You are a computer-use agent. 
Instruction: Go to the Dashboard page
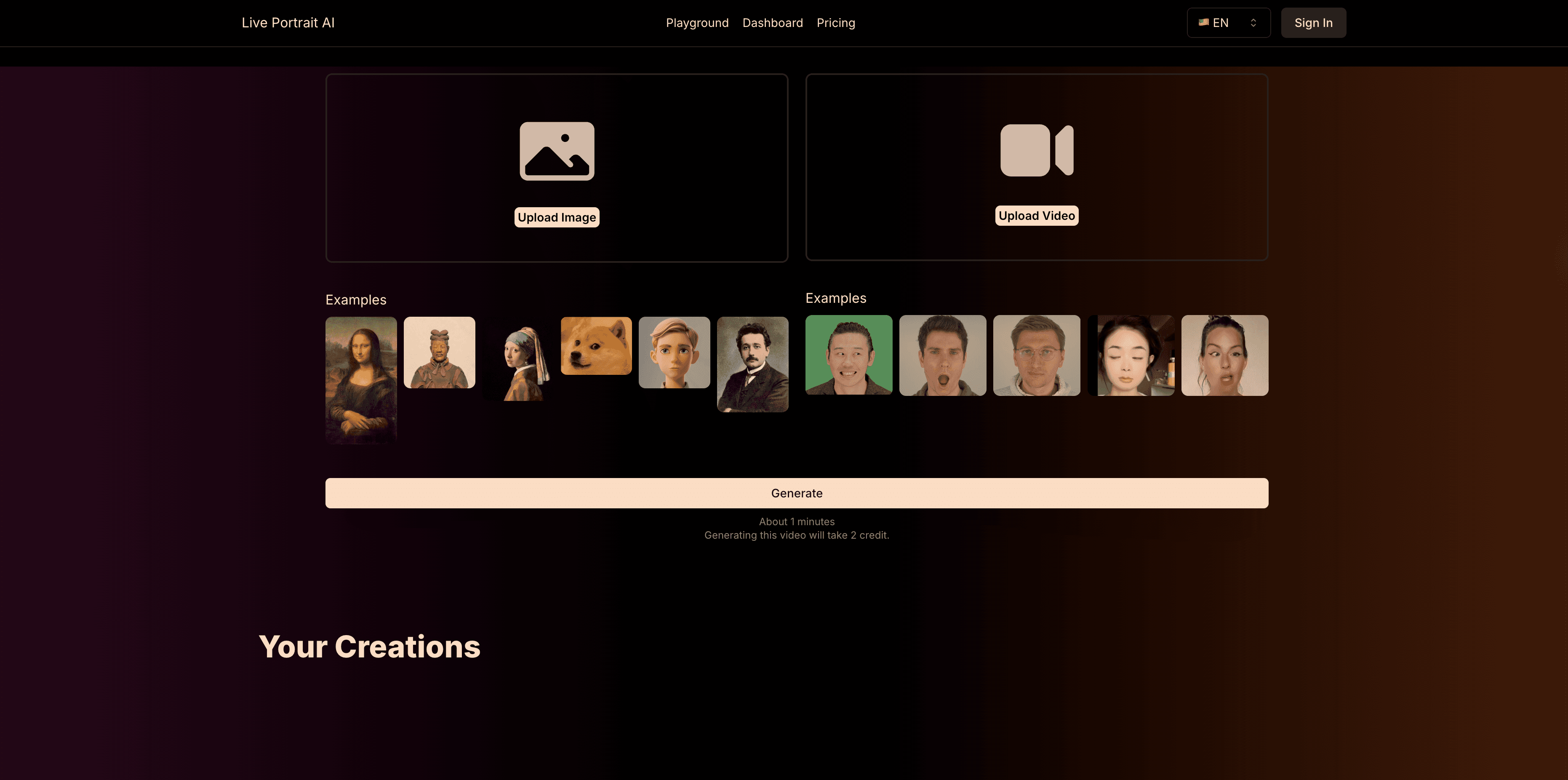click(x=773, y=22)
